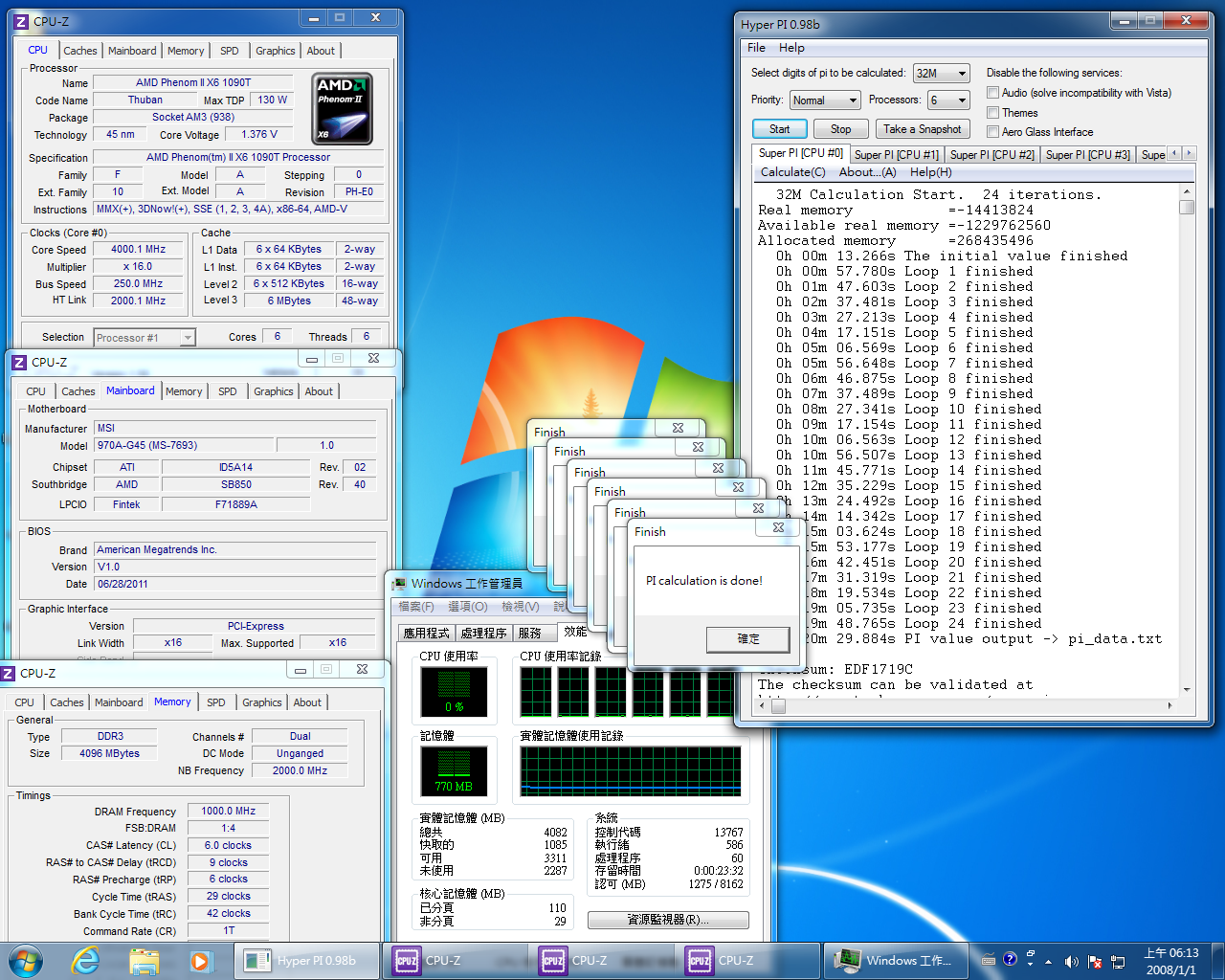Open the Windows Start orb
1225x980 pixels.
tap(25, 960)
